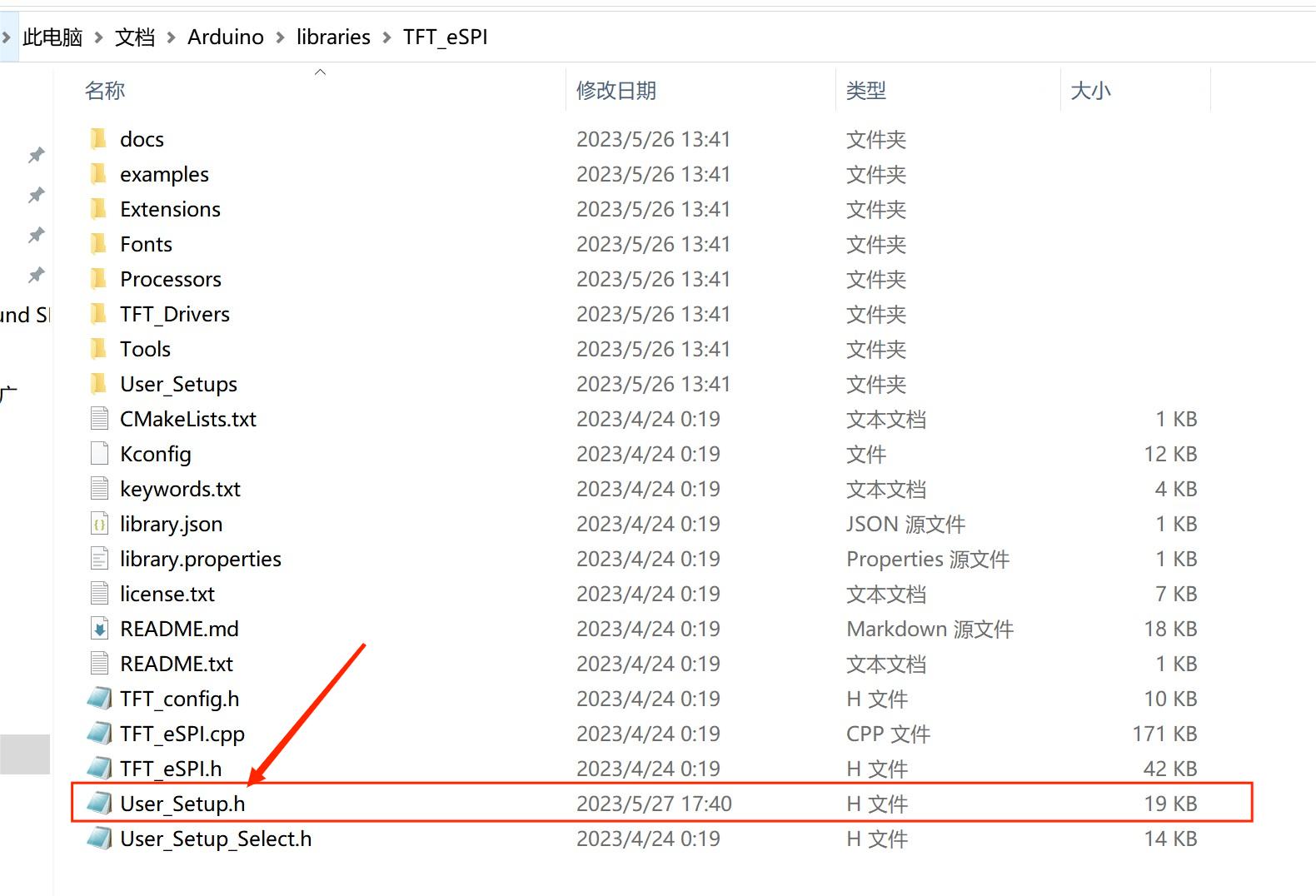Click the TFT_eSPI.cpp file name
This screenshot has height=896, width=1316.
click(x=182, y=734)
